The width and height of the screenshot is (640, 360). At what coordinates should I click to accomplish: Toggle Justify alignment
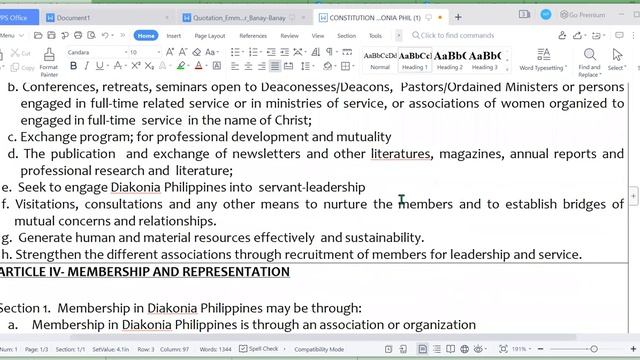tap(275, 66)
